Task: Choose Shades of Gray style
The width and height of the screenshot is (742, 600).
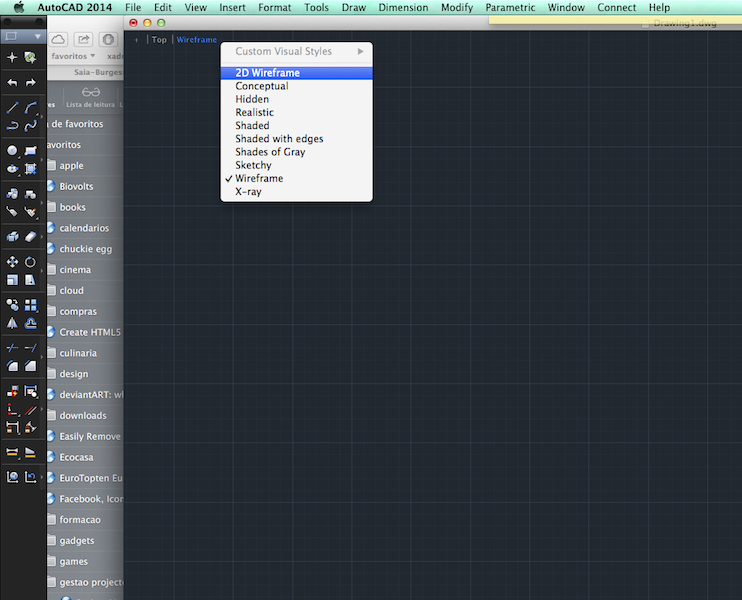Action: 297,152
